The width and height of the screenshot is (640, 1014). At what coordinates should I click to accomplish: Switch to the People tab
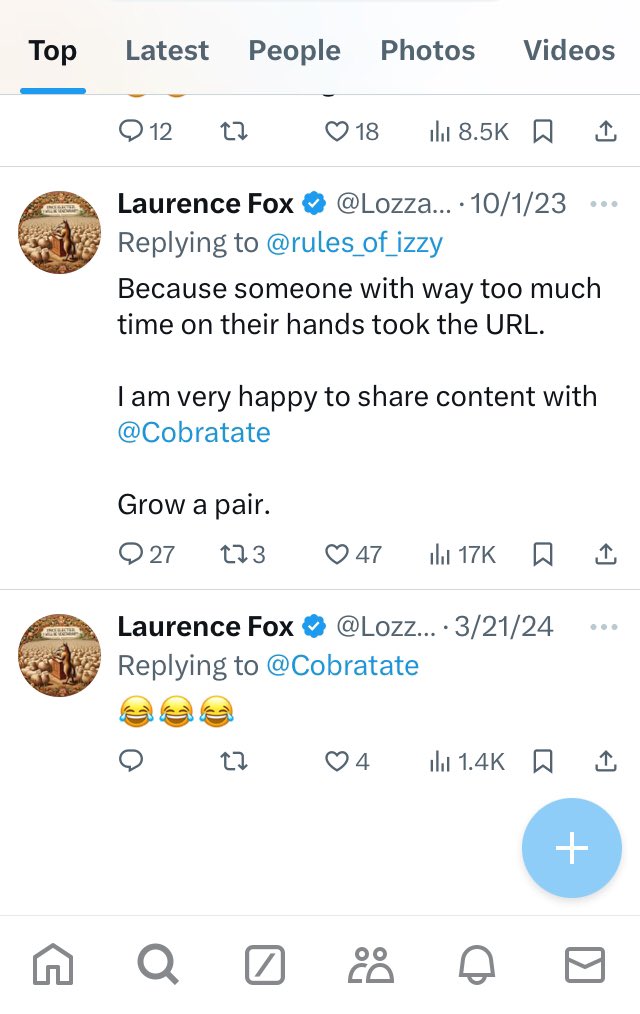[294, 50]
